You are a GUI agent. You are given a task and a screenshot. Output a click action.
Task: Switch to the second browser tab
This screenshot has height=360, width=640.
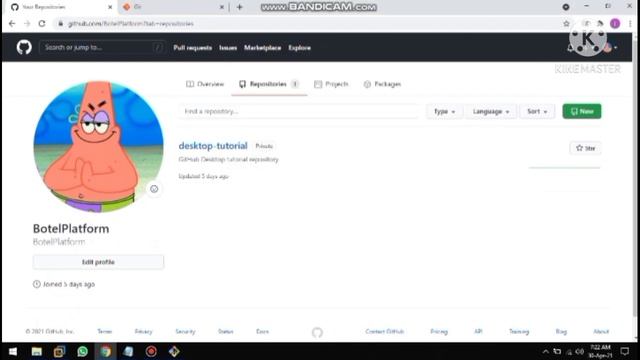pos(173,7)
